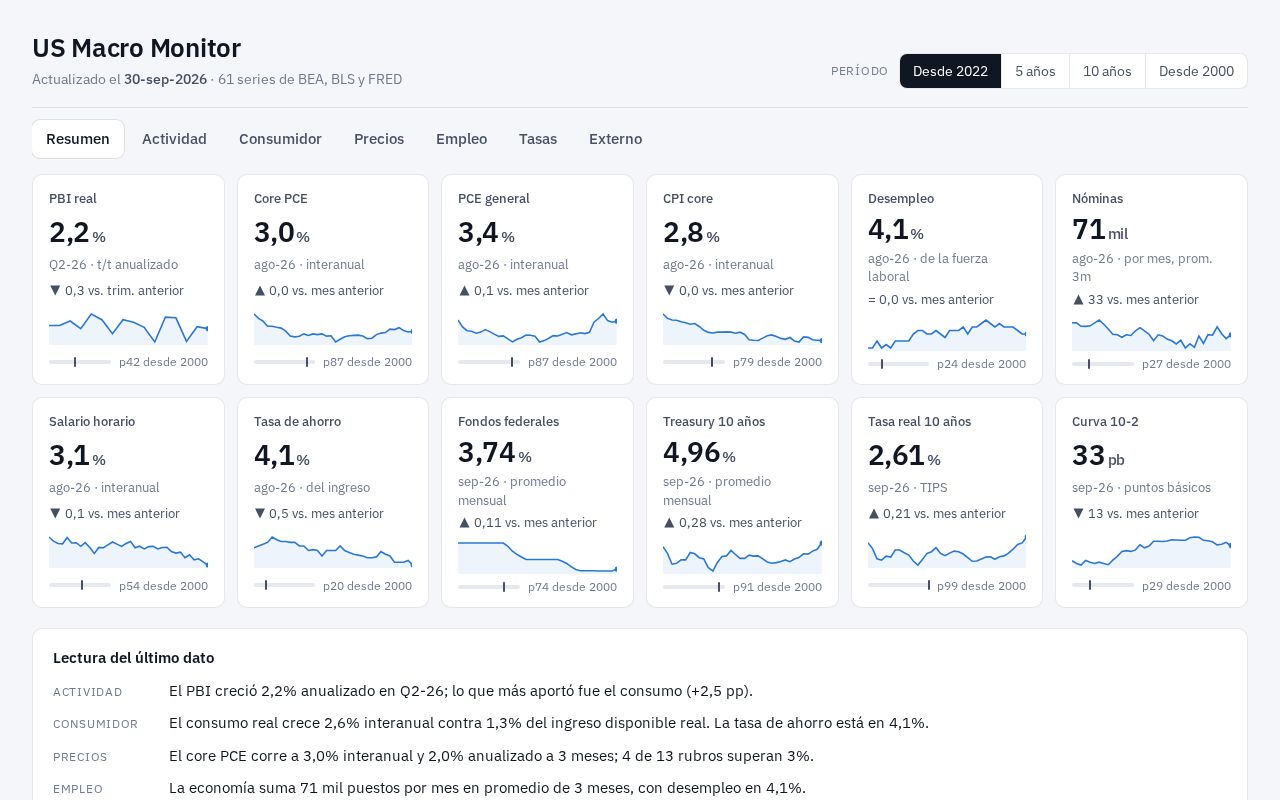Set the period to "10 años"
Screen dimensions: 1280x800
click(1107, 71)
